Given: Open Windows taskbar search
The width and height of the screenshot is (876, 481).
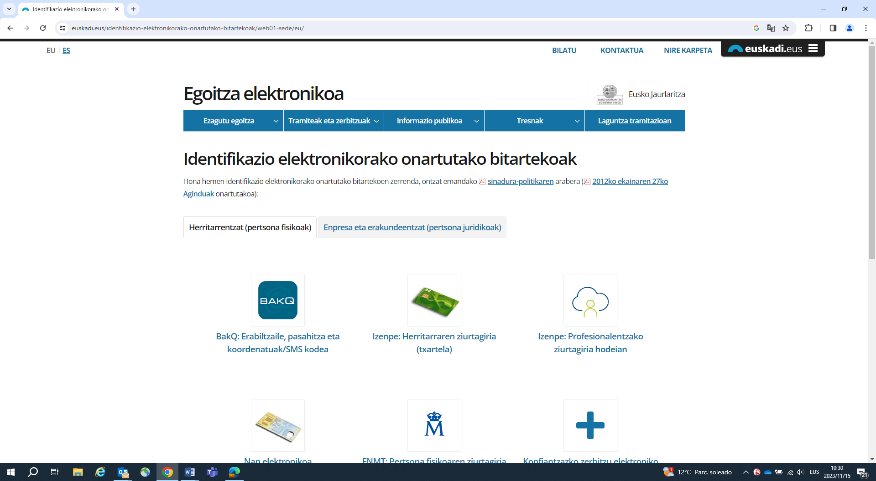Looking at the screenshot, I should pos(33,472).
